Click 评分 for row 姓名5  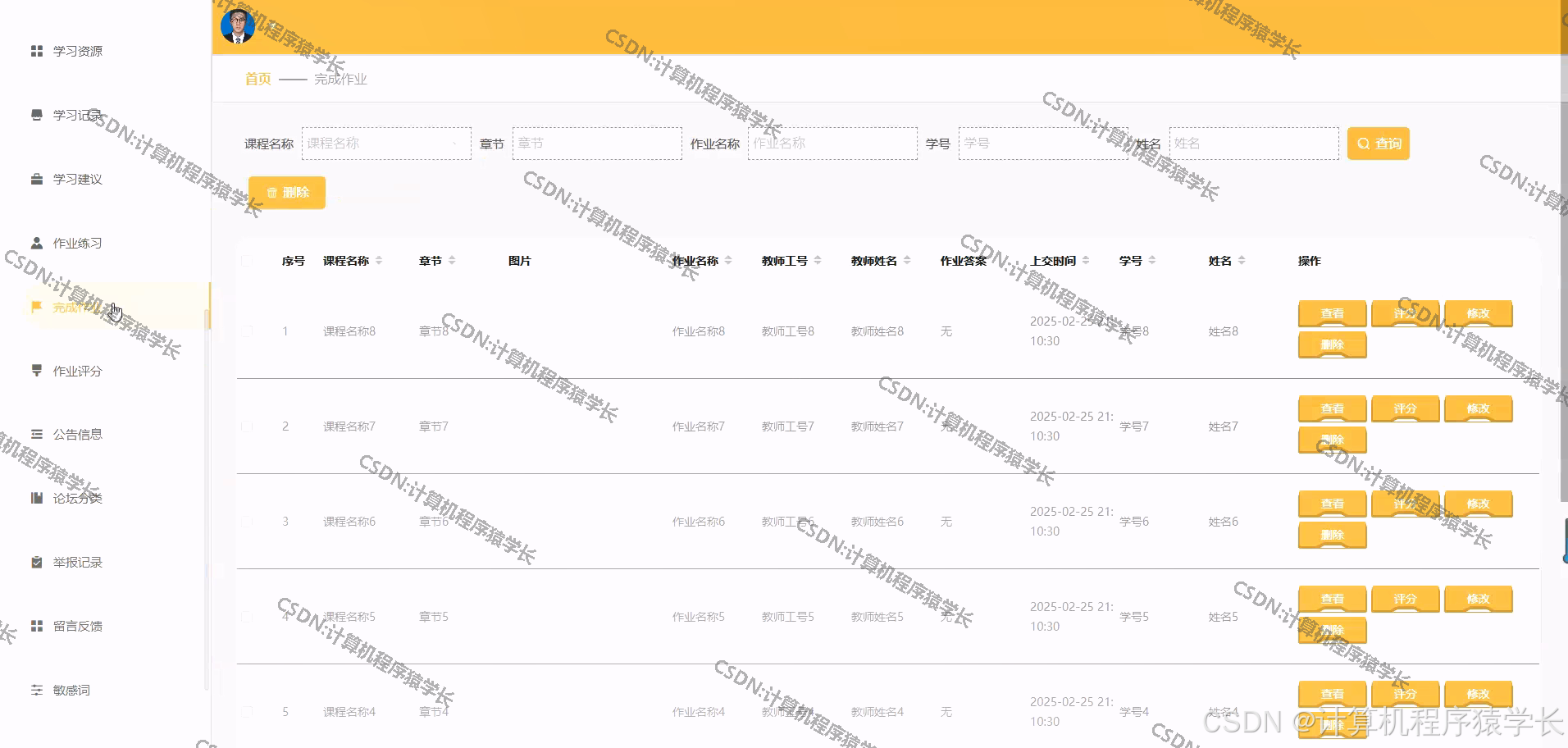1405,599
